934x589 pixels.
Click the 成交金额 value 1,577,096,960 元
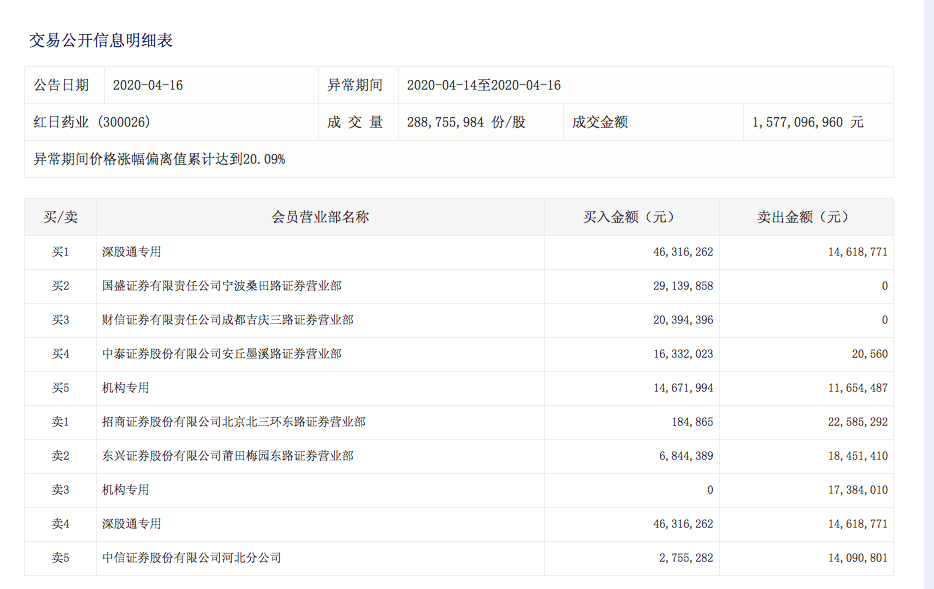(x=807, y=122)
